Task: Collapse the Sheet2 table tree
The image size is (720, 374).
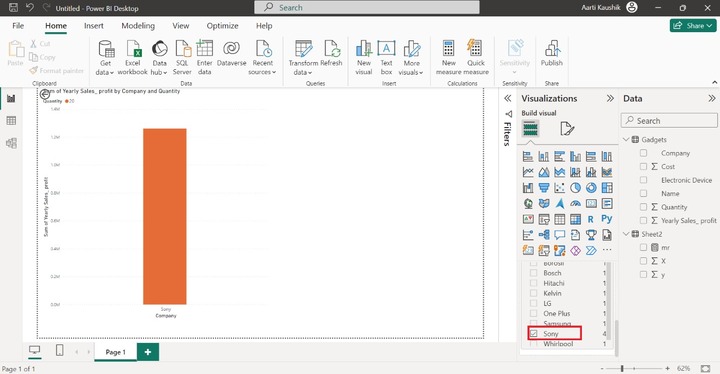Action: (x=626, y=234)
